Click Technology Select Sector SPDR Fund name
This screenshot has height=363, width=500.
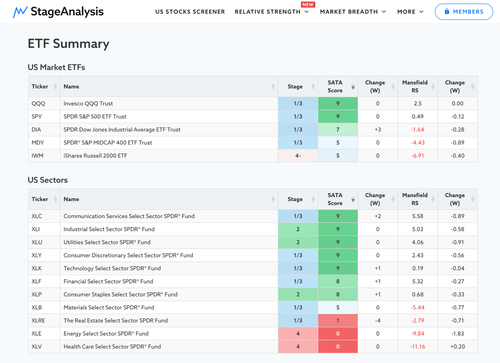click(112, 268)
